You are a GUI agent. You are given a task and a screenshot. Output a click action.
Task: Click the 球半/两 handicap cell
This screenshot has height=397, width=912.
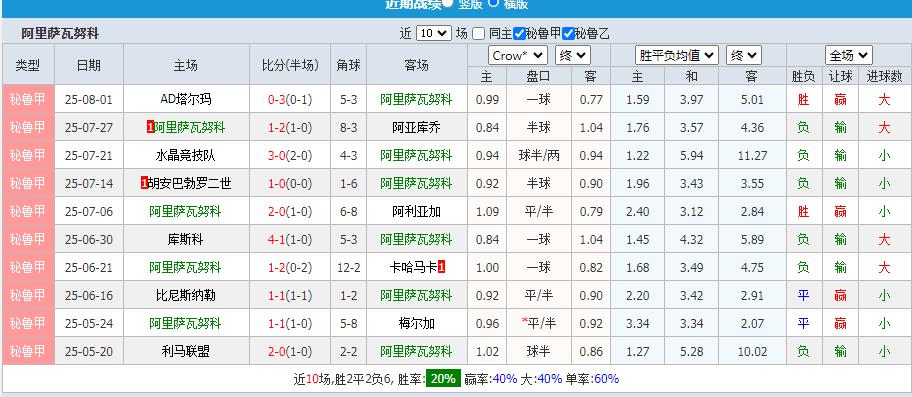[x=539, y=155]
